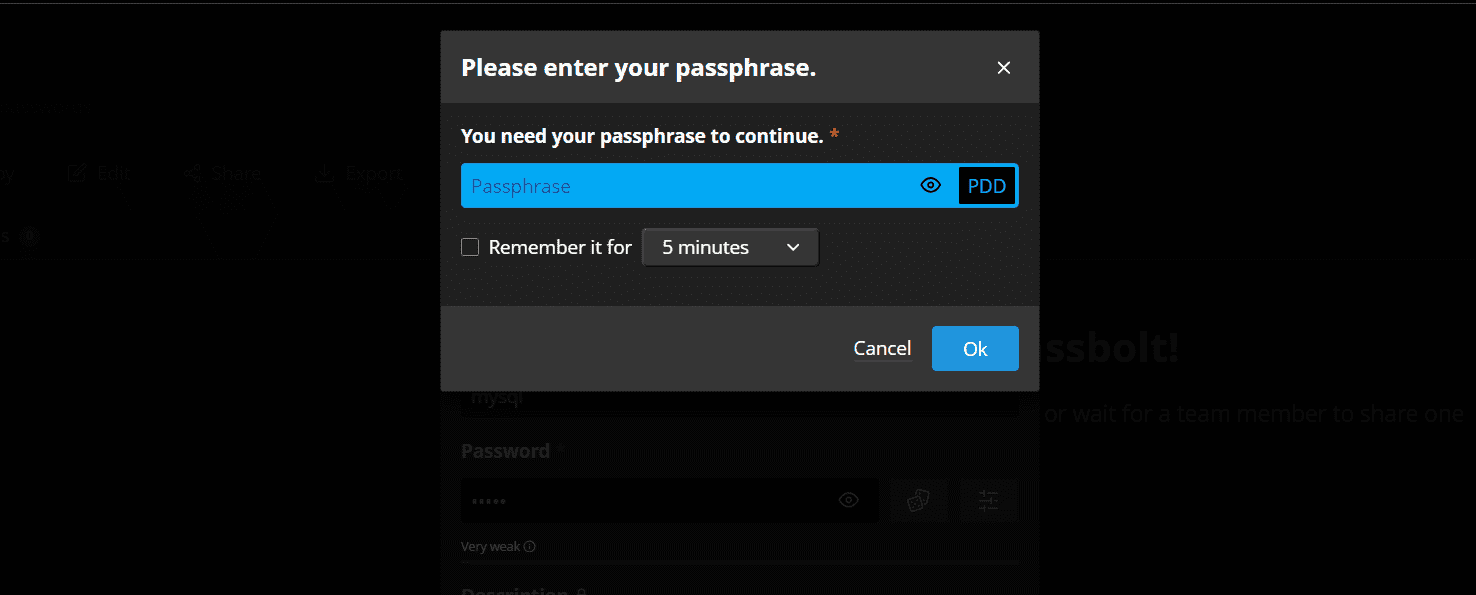The image size is (1476, 595).
Task: Click inside the Passphrase input field
Action: 690,186
